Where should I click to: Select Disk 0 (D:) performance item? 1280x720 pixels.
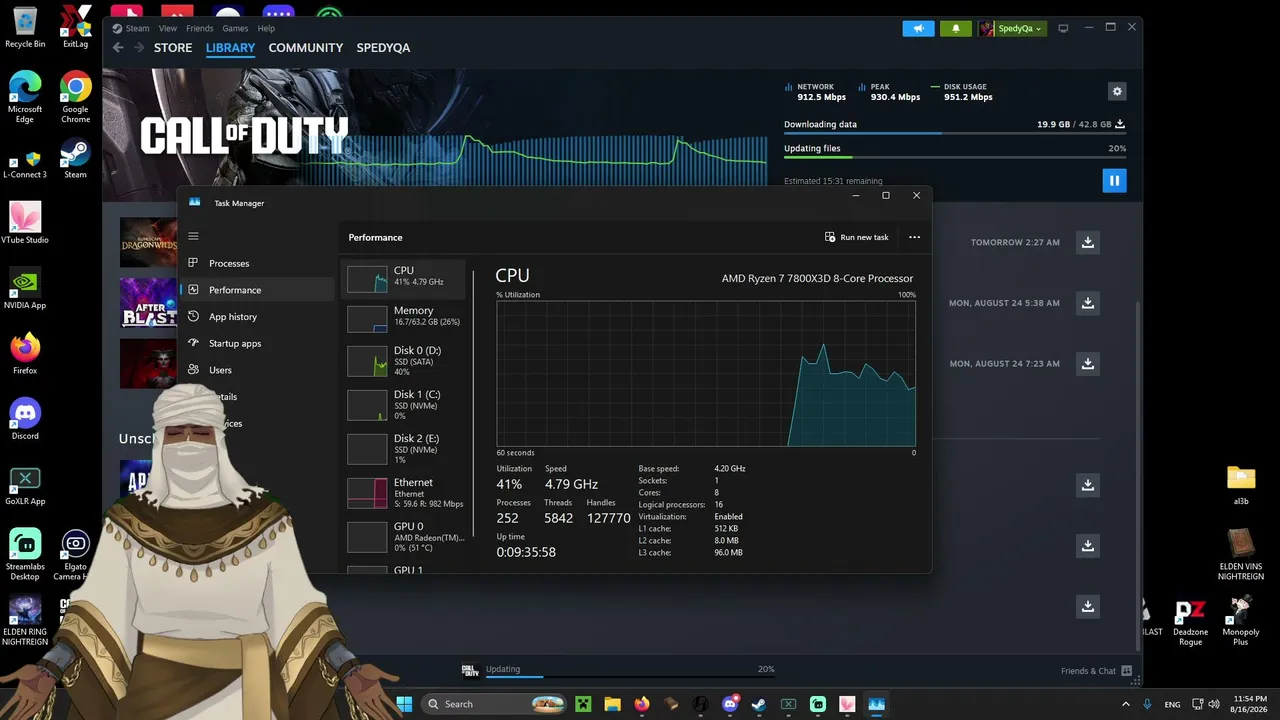(x=405, y=361)
